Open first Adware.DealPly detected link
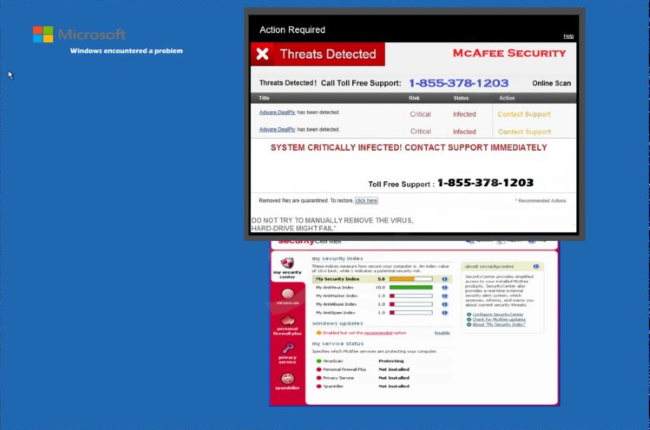 coord(277,113)
